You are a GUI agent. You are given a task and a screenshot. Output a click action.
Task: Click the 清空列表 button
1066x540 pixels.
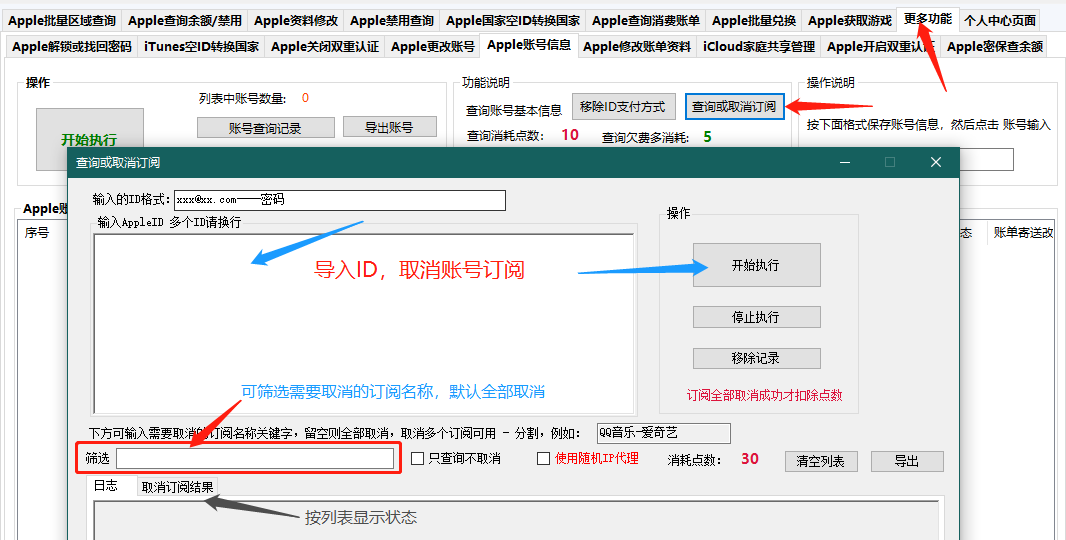click(821, 461)
